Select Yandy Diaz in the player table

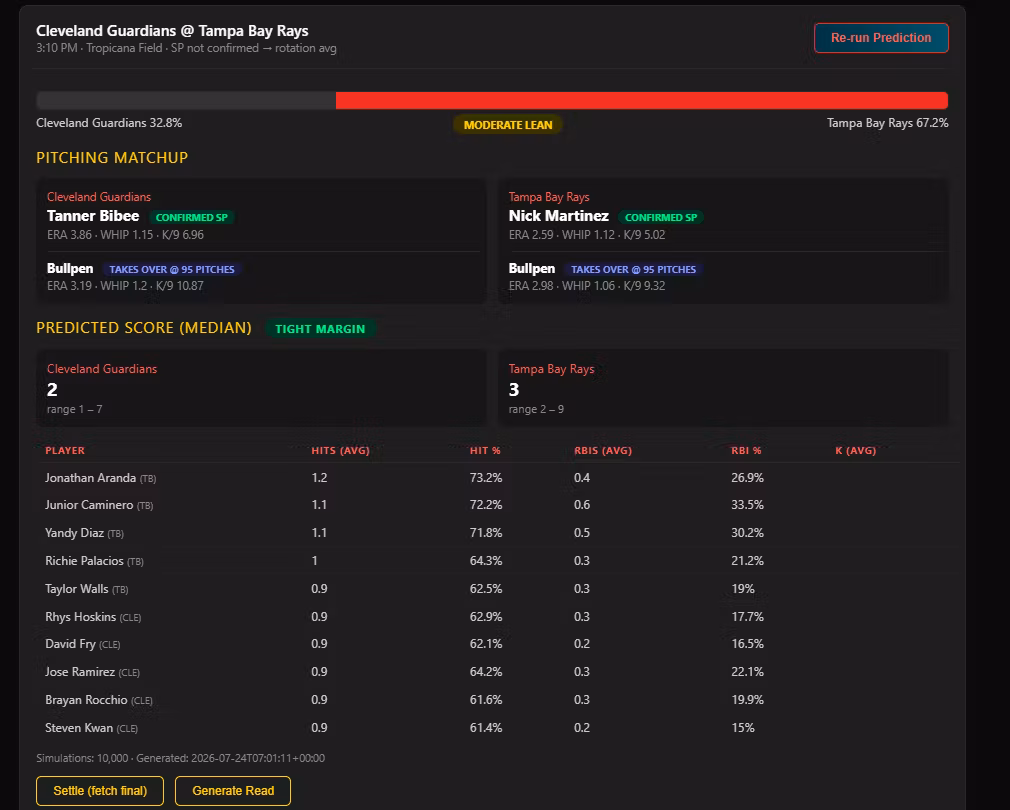[x=74, y=533]
